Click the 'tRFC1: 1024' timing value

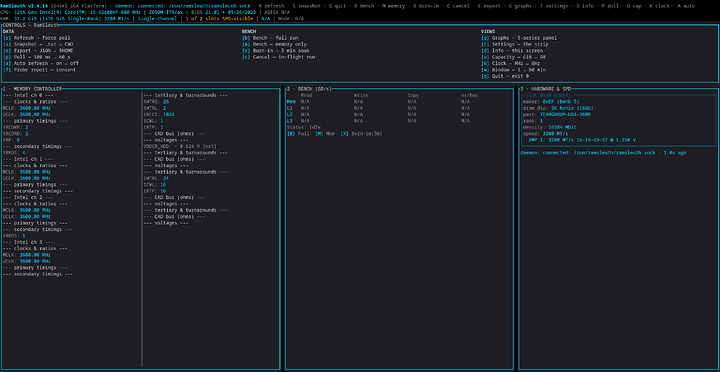coord(159,114)
